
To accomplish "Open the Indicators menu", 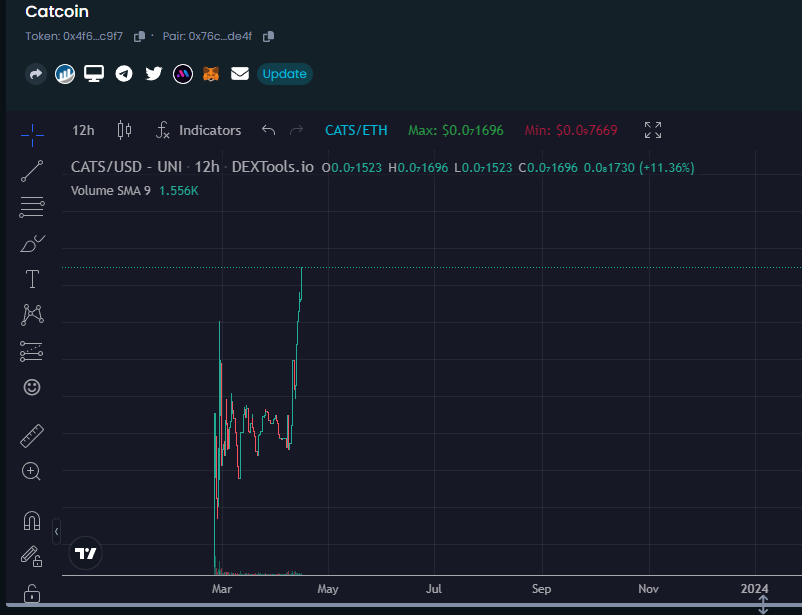I will click(198, 130).
